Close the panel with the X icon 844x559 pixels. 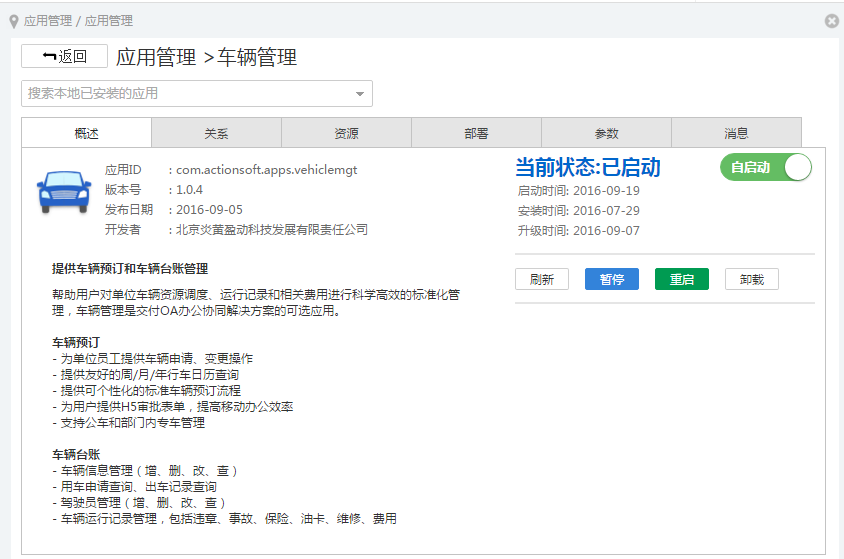pos(832,21)
